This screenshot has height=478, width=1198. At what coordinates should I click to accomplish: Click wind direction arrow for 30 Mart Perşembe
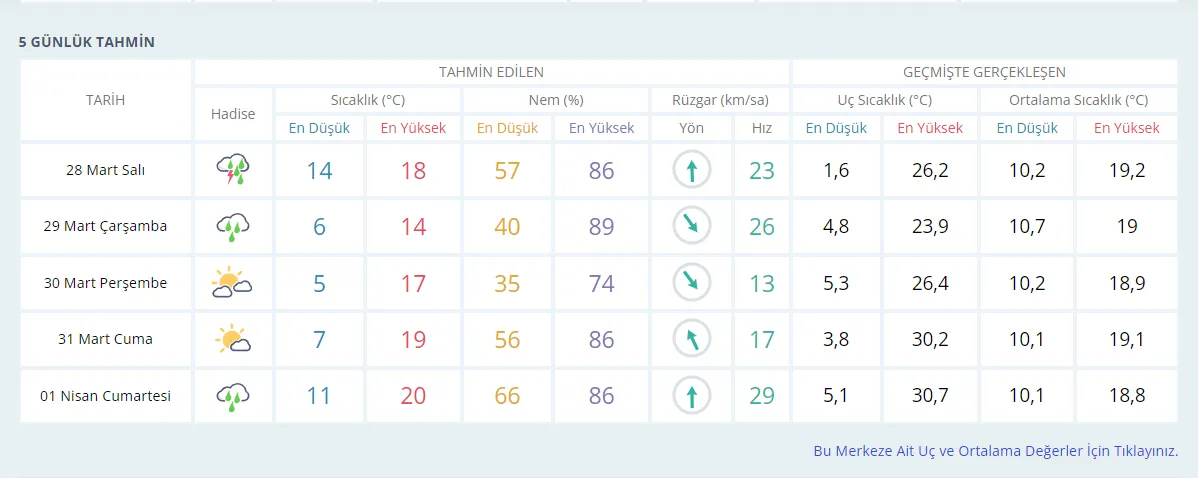[x=691, y=284]
